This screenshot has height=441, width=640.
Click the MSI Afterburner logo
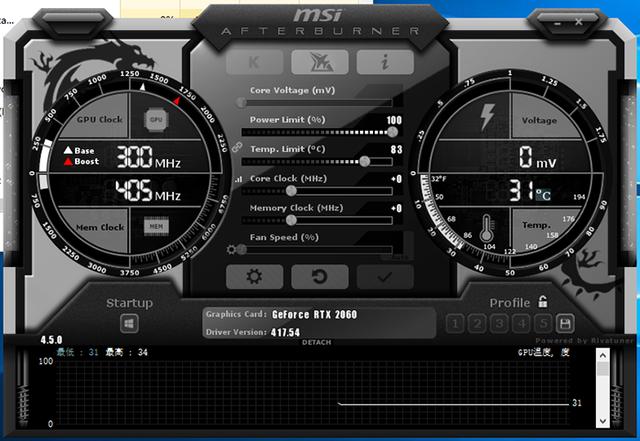click(320, 22)
